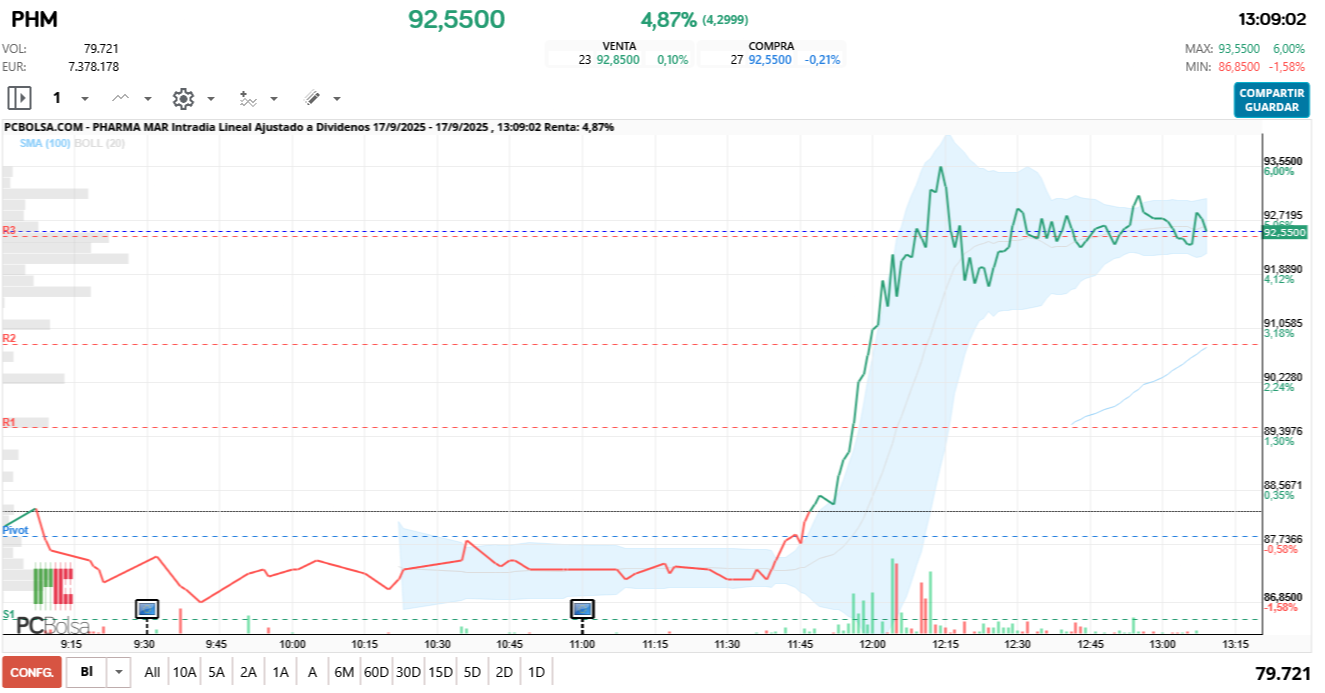The image size is (1325, 693).
Task: Open the news event marker at 11:00
Action: [x=582, y=608]
